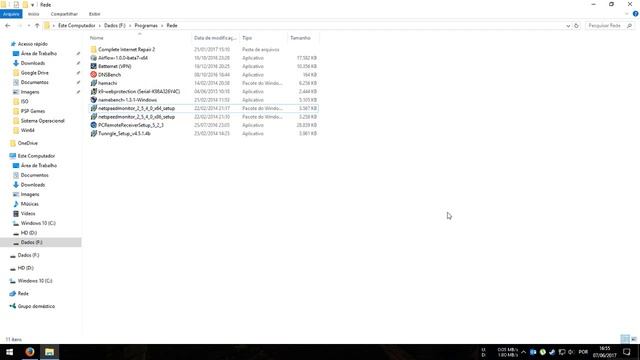640x360 pixels.
Task: Open Steam icon in system tray
Action: [552, 352]
